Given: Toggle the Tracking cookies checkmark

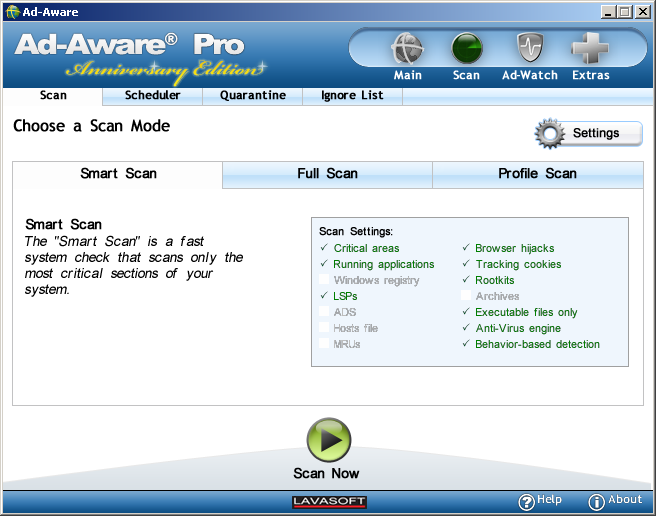Looking at the screenshot, I should [x=466, y=264].
